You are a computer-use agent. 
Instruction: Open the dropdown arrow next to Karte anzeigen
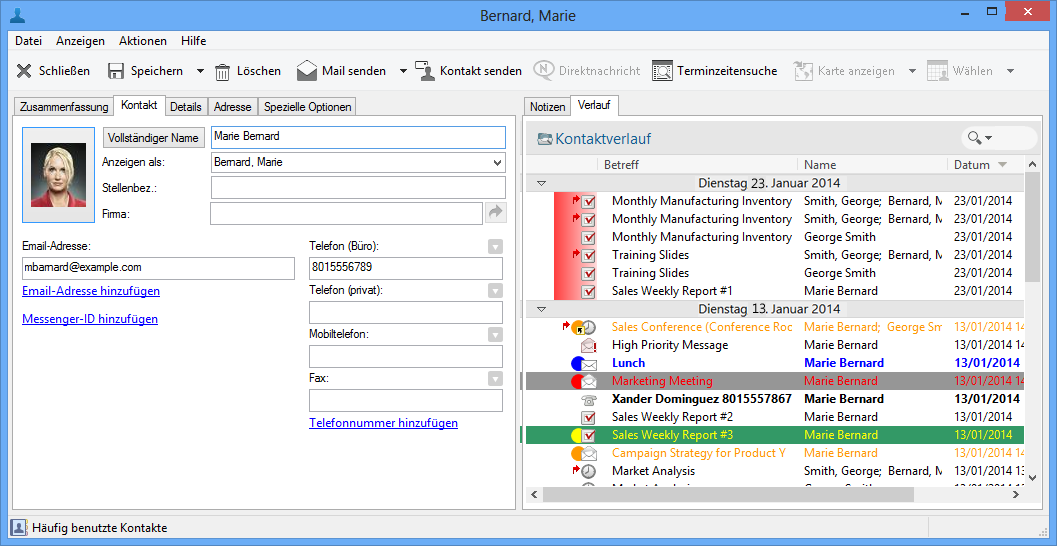[912, 71]
